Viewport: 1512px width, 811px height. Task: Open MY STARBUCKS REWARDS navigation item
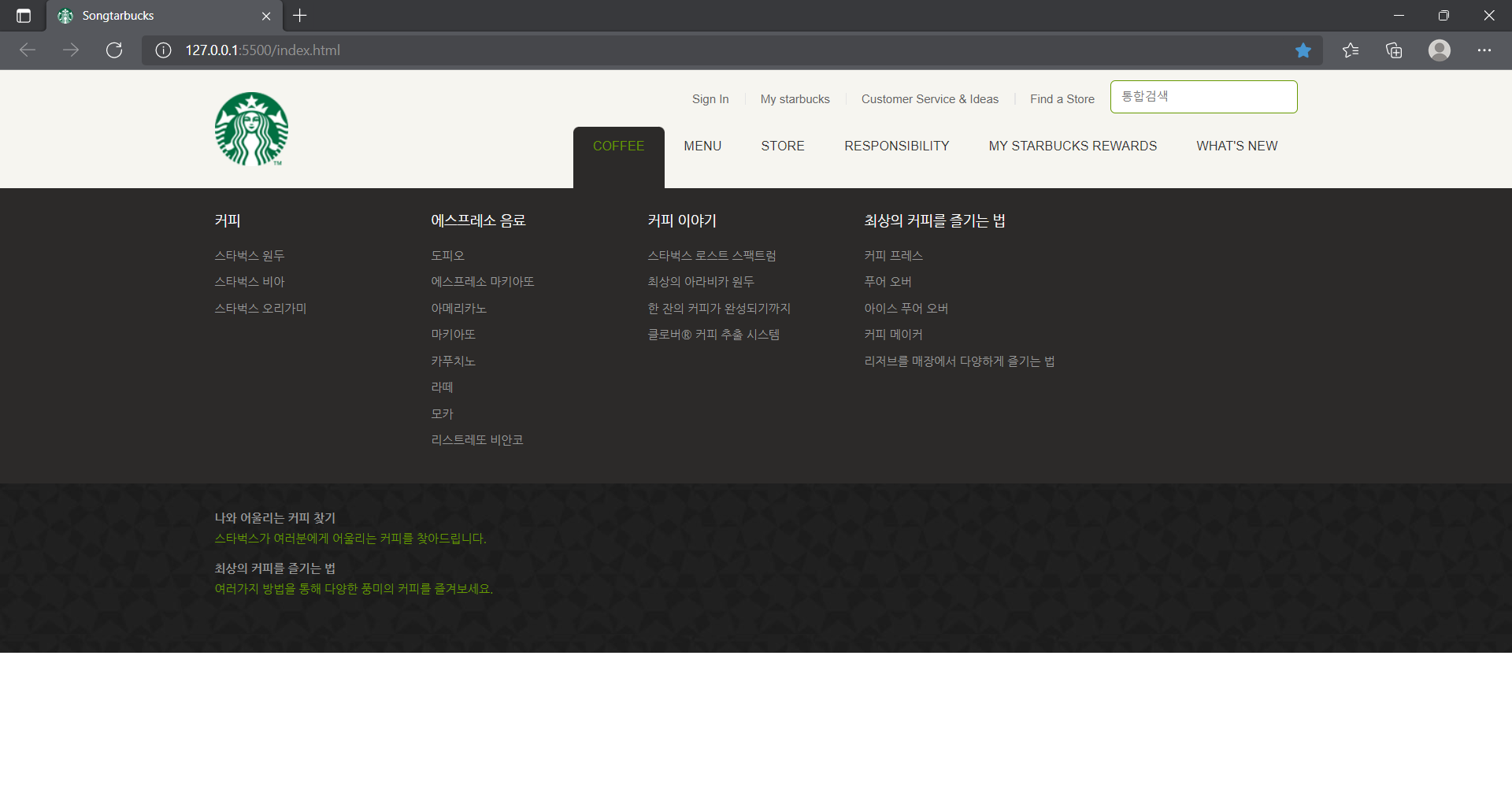[x=1073, y=146]
